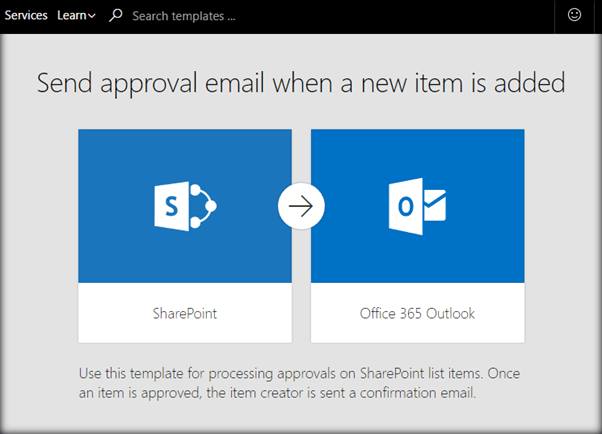Click the letter O on the Outlook logo
The image size is (602, 434).
coord(403,208)
